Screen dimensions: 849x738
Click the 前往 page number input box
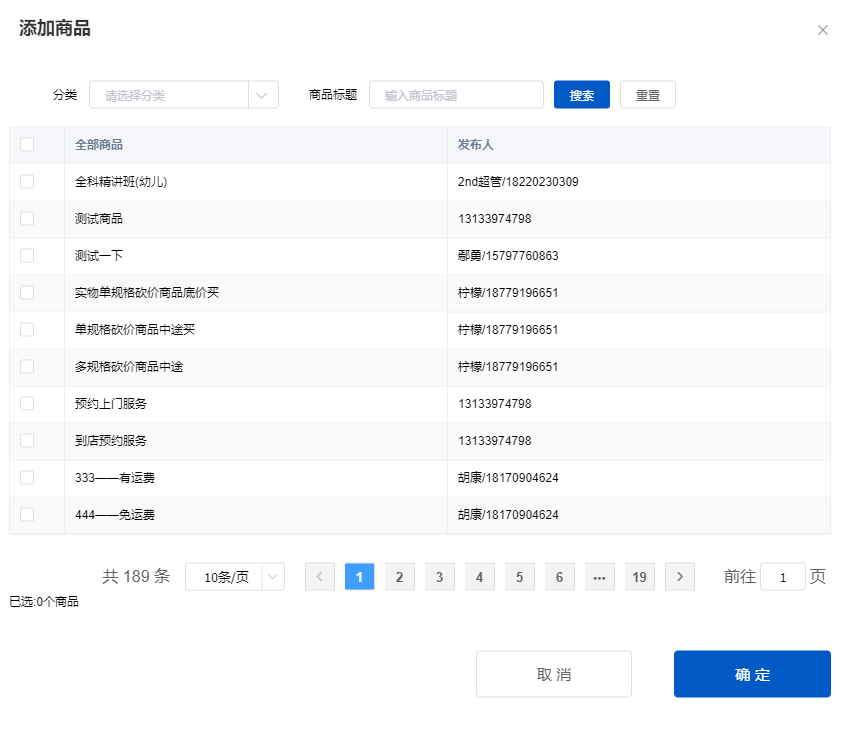pos(783,577)
